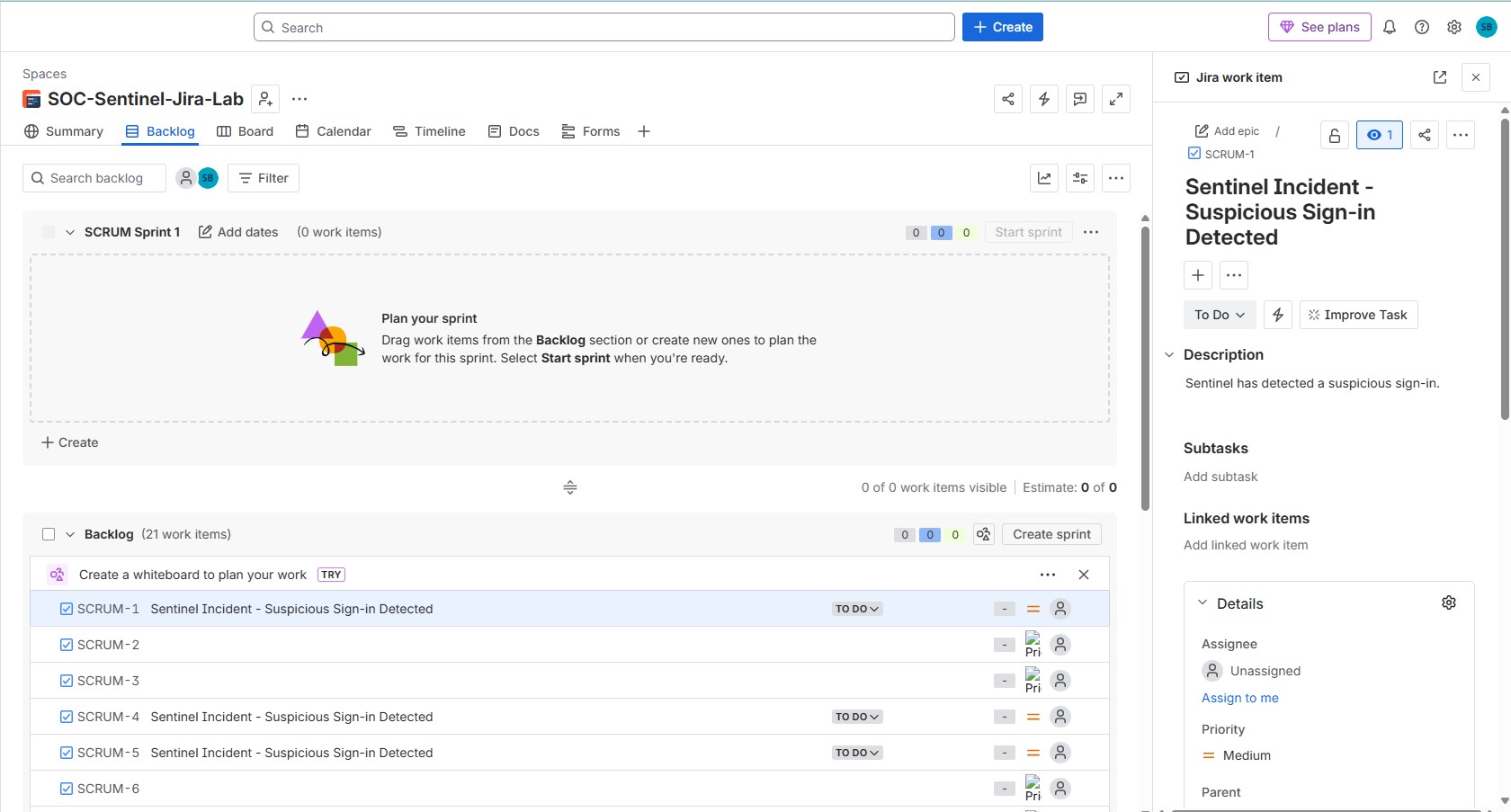Switch to the Docs tab
1511x812 pixels.
(514, 131)
